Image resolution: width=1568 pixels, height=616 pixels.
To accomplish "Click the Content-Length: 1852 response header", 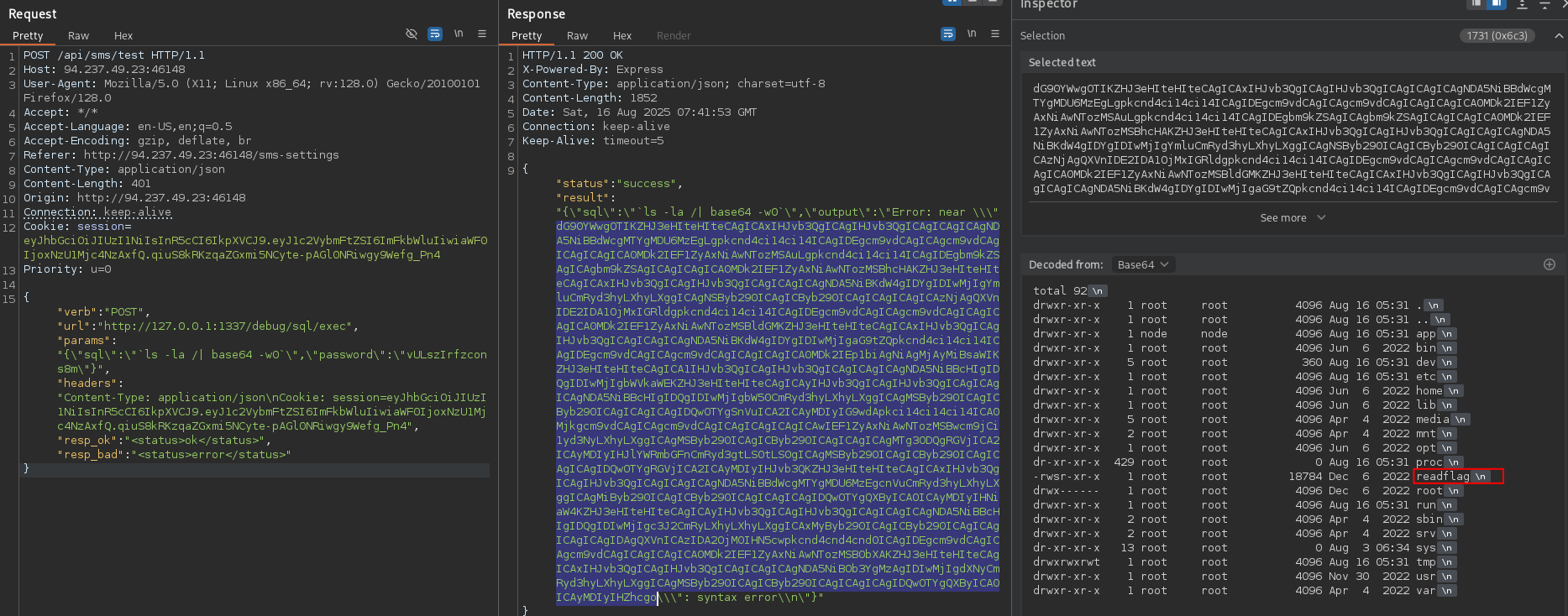I will pyautogui.click(x=590, y=98).
